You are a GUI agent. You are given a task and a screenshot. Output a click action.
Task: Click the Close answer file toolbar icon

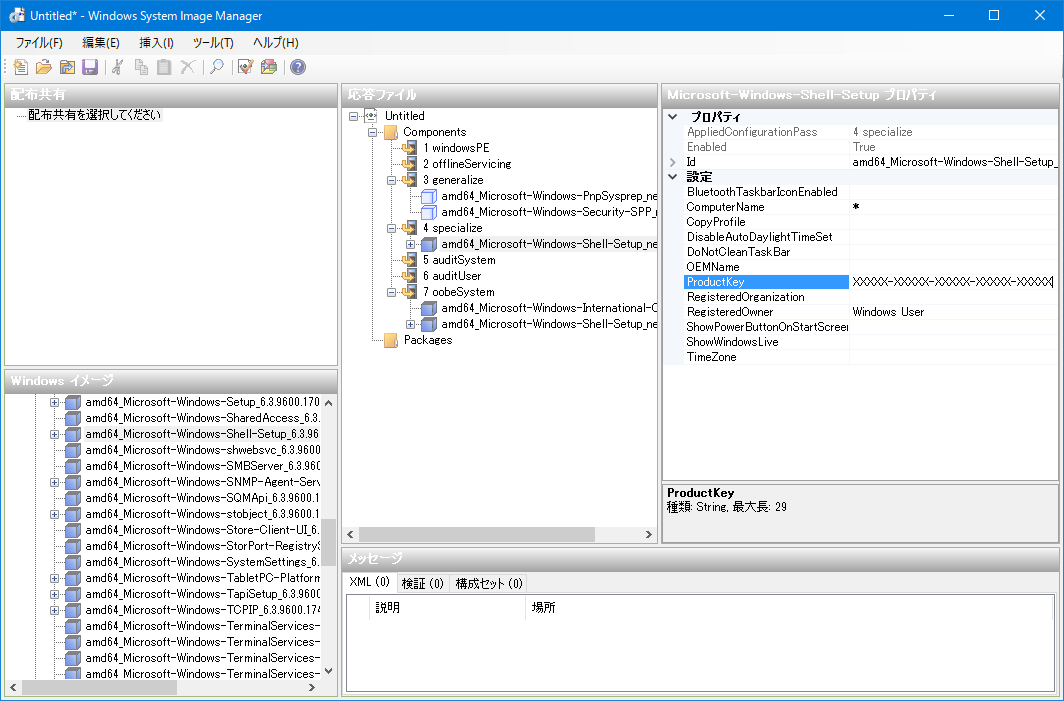click(x=66, y=67)
